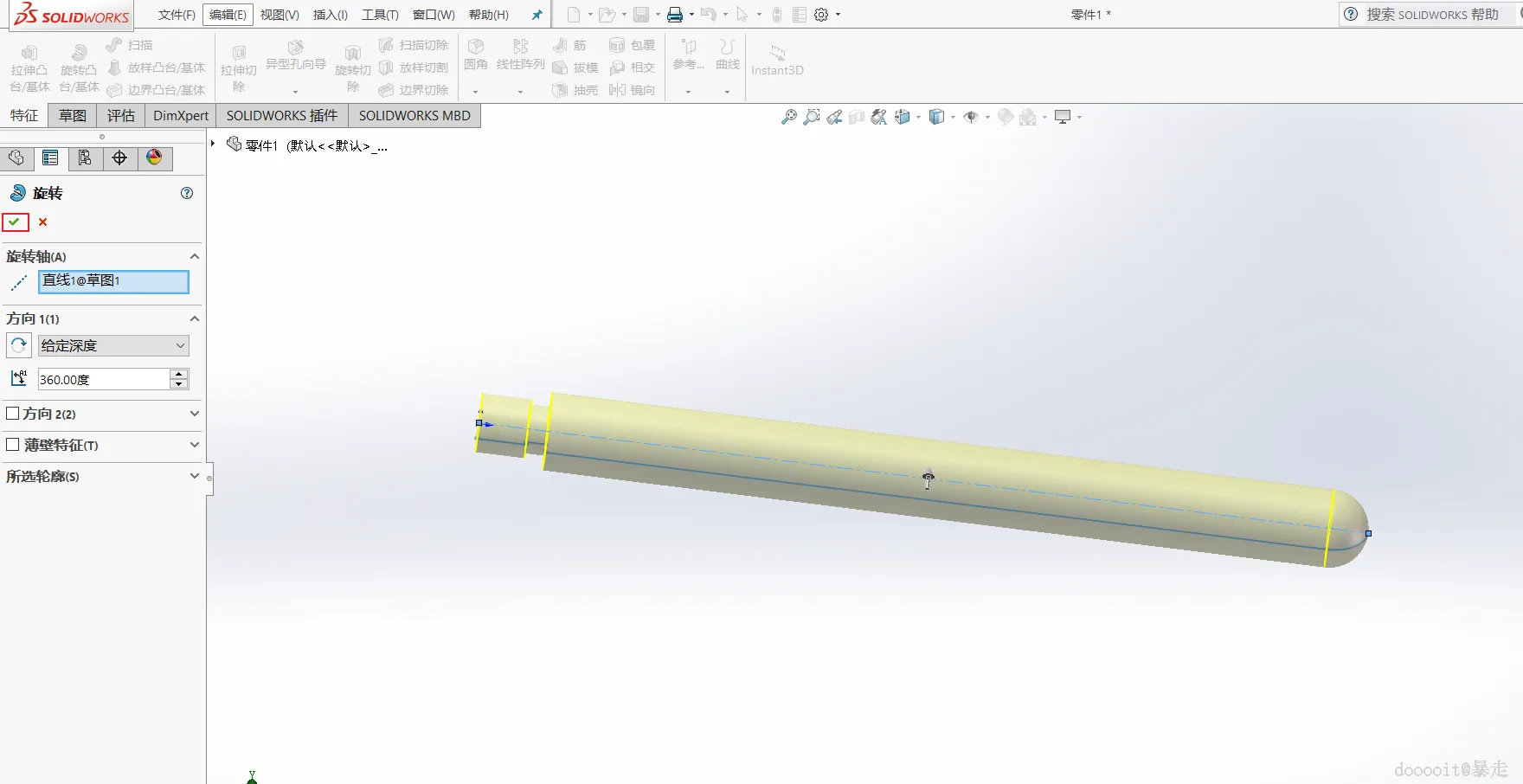Screen dimensions: 1523x784
Task: Click the View Orientation icon
Action: tap(903, 117)
